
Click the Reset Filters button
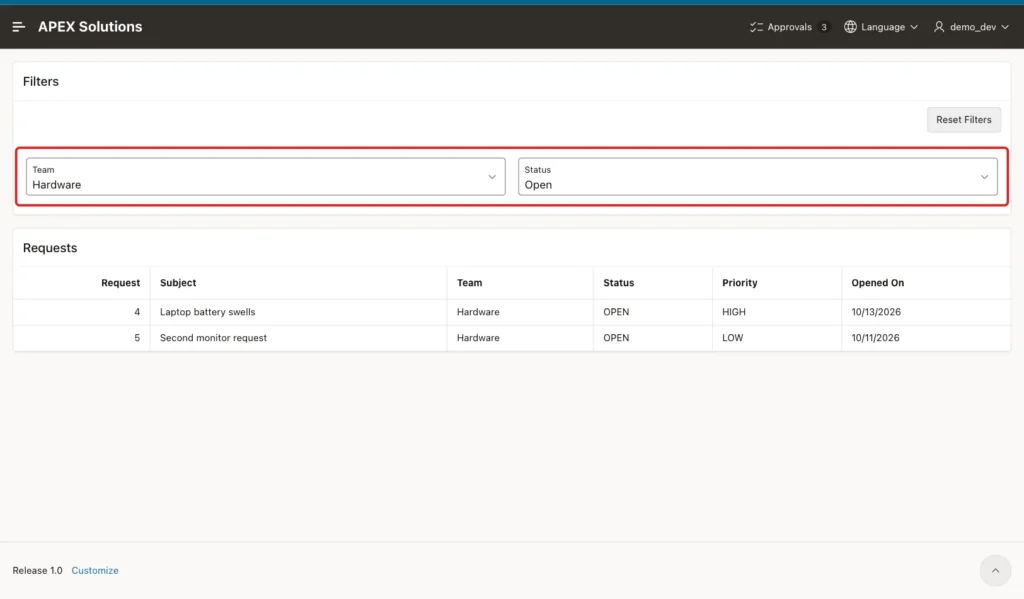964,120
